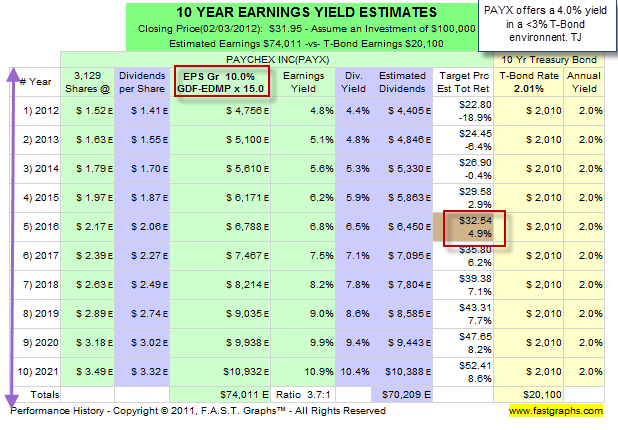Click the earnings value '$10,932'
The image size is (618, 430).
pos(246,372)
